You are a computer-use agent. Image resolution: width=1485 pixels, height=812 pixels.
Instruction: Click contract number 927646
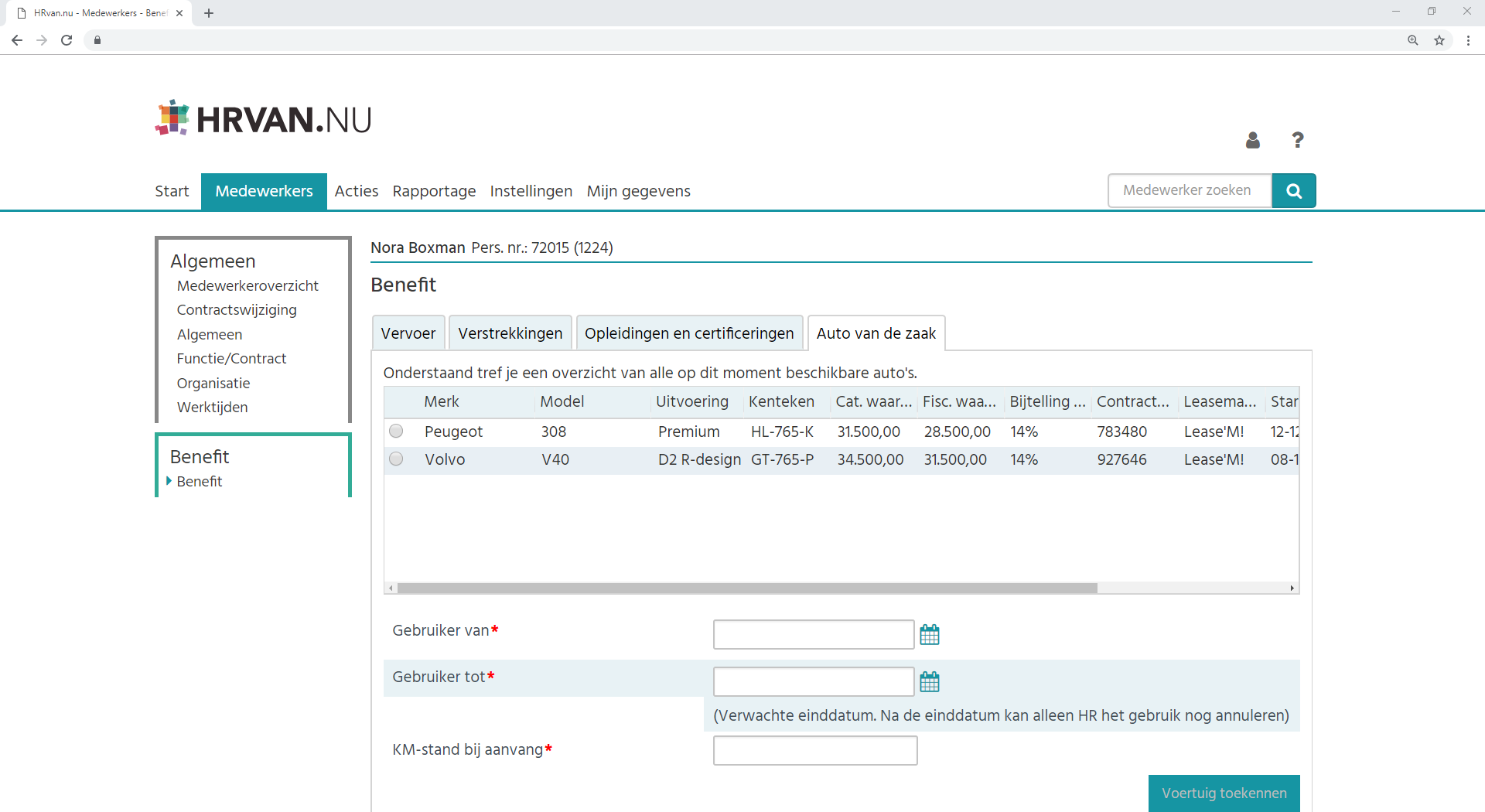pyautogui.click(x=1121, y=459)
